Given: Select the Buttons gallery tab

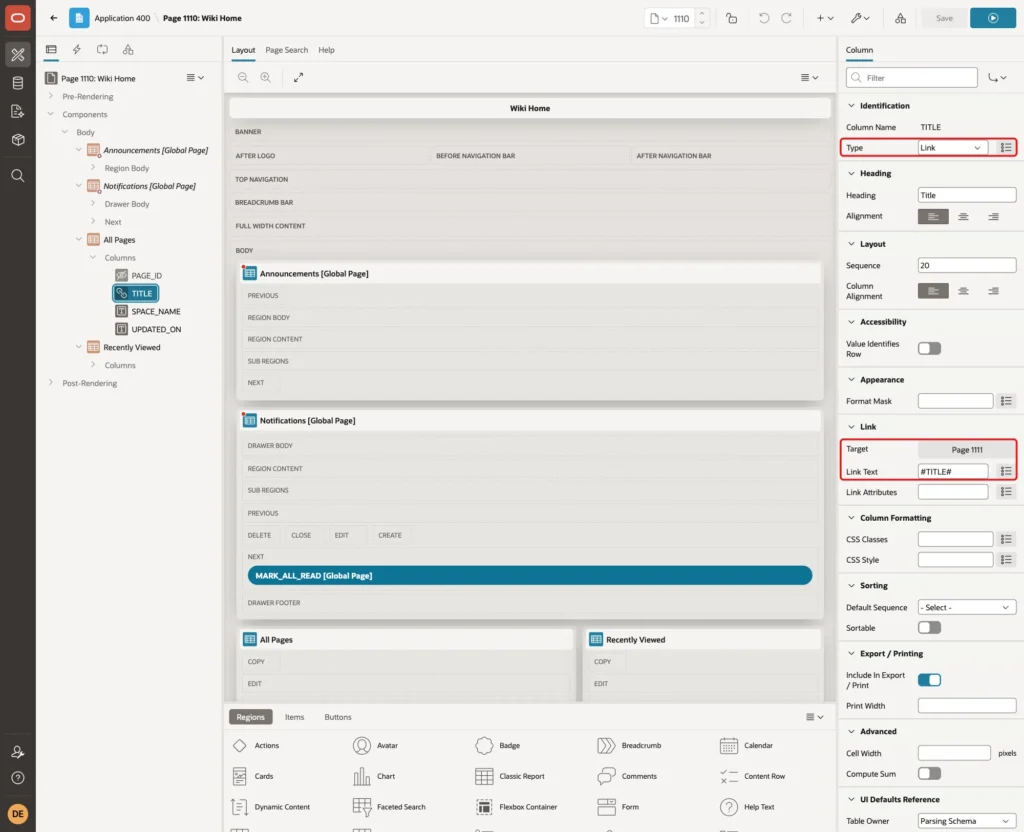Looking at the screenshot, I should (x=338, y=717).
